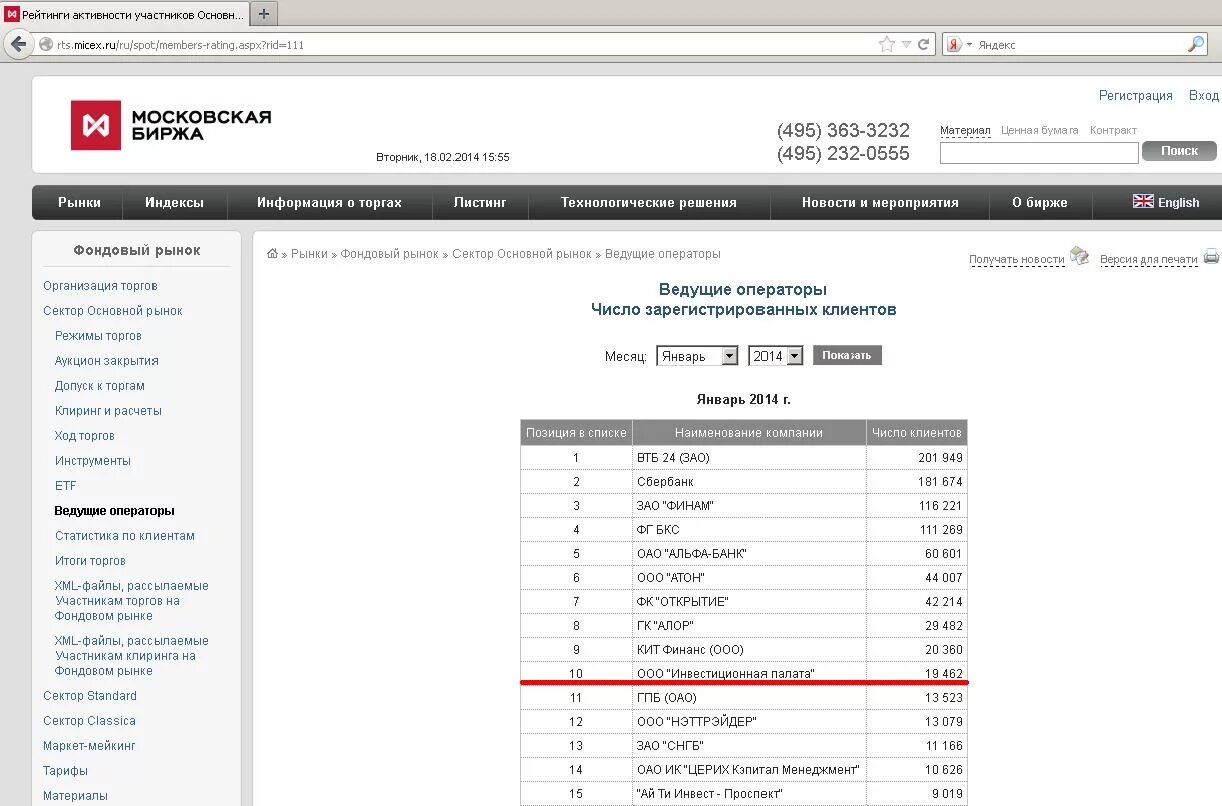Select the ЗАО "ФИНАМ" table cell
The height and width of the screenshot is (806, 1222).
click(749, 506)
